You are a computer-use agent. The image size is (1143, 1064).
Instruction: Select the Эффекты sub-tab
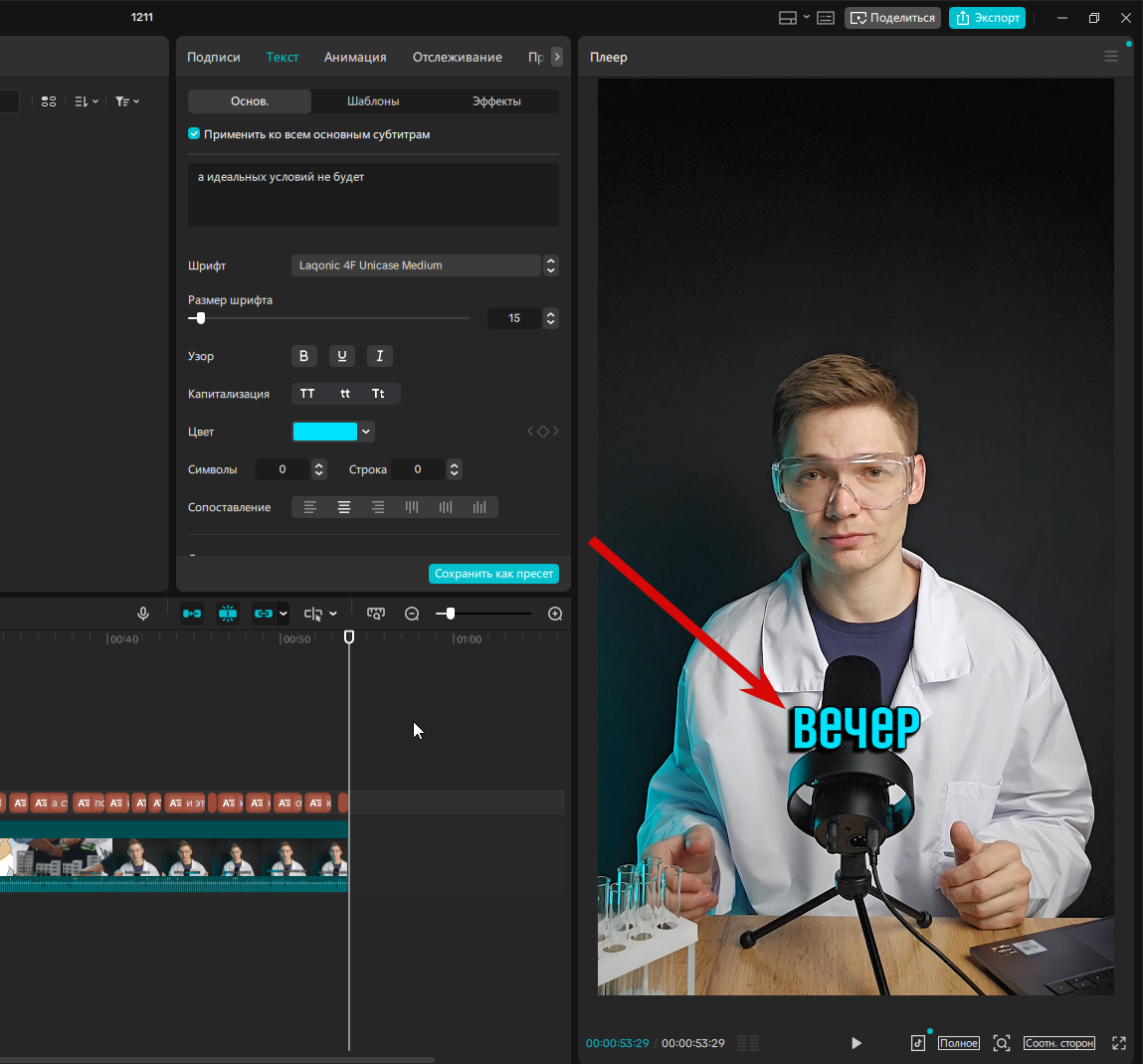coord(496,101)
